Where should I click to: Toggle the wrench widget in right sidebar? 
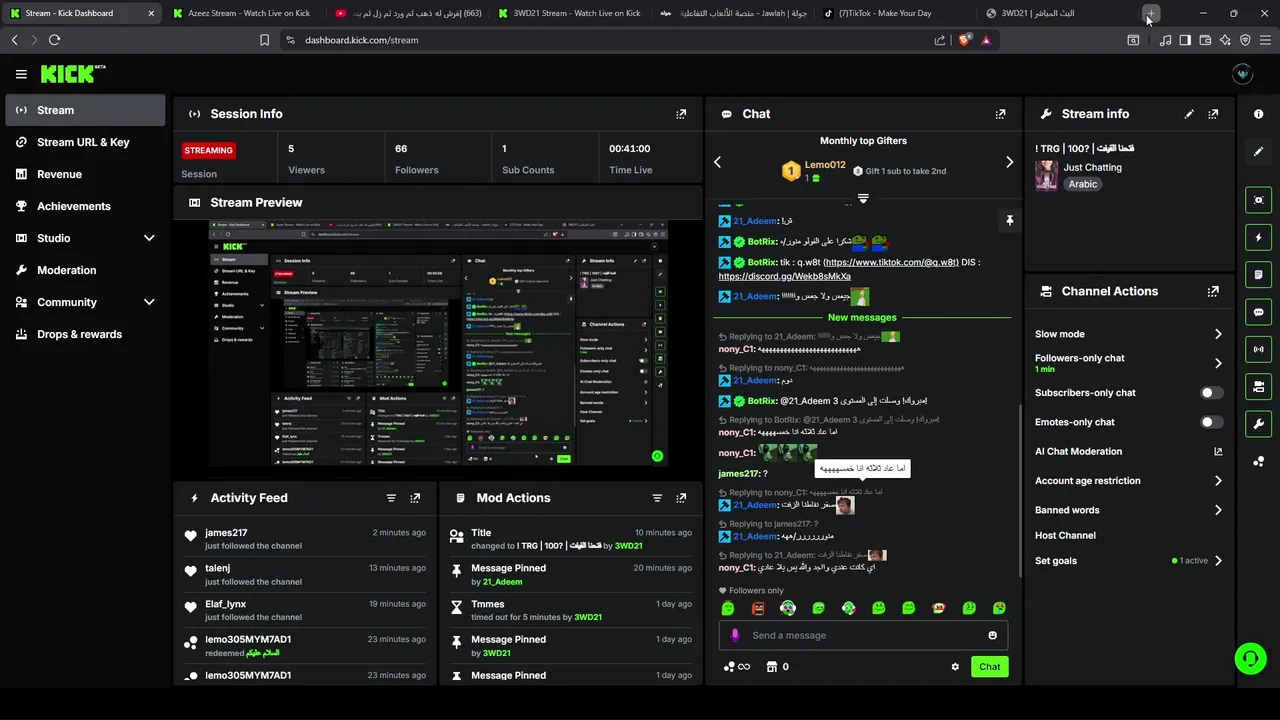(x=1258, y=423)
